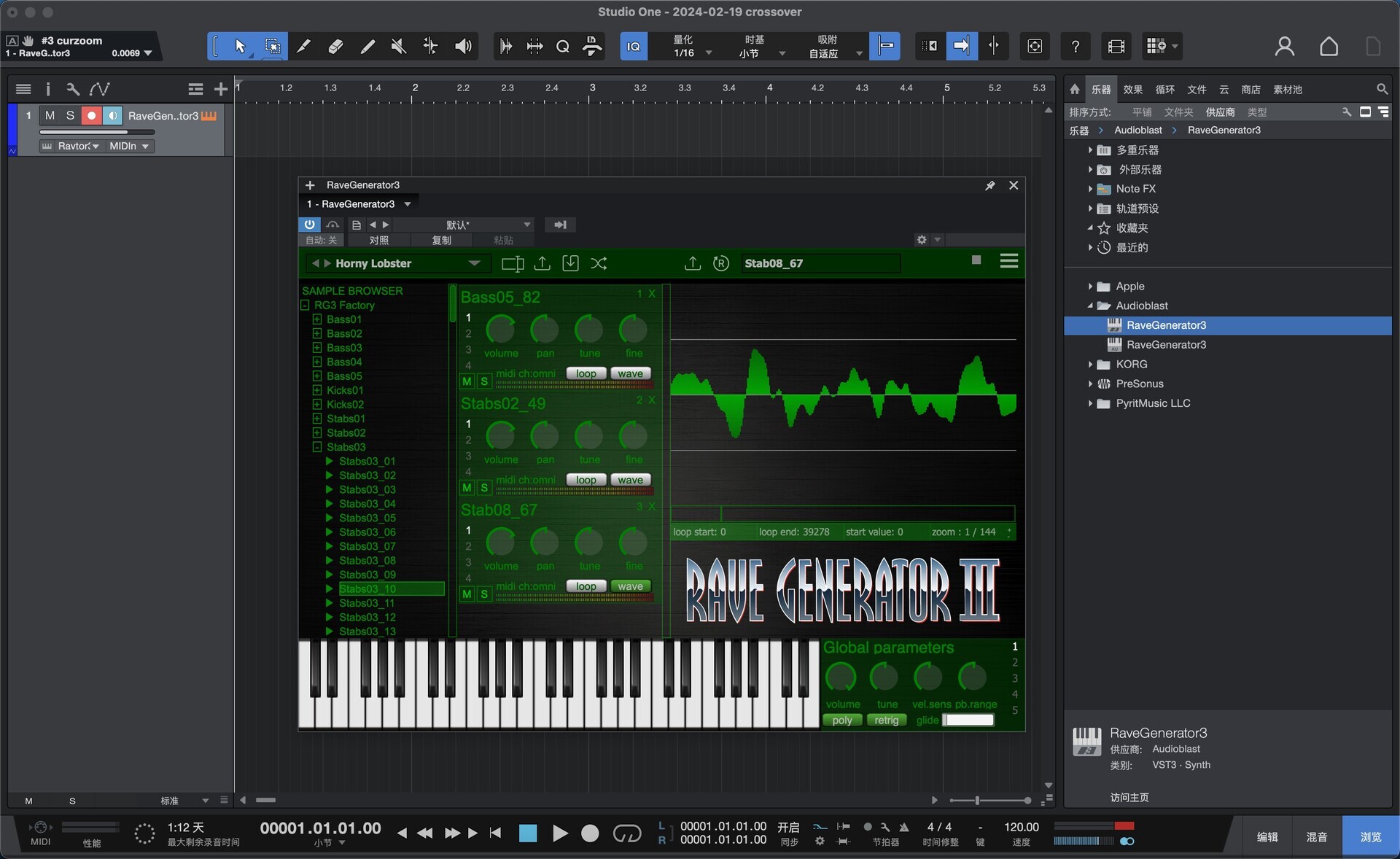This screenshot has width=1400, height=859.
Task: Randomize preset with shuffle icon
Action: point(599,263)
